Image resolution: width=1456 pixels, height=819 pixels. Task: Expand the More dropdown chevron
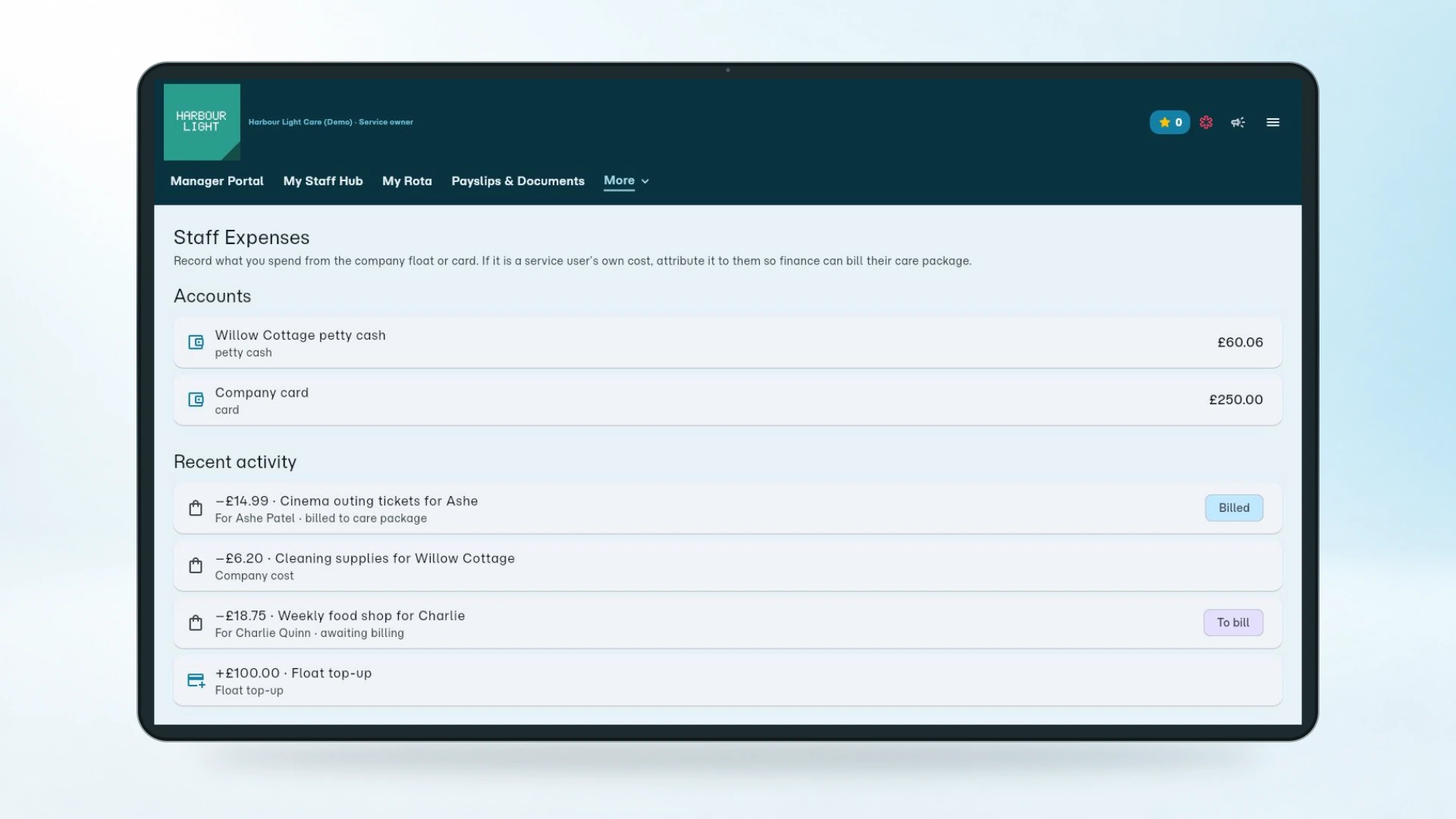(x=645, y=181)
